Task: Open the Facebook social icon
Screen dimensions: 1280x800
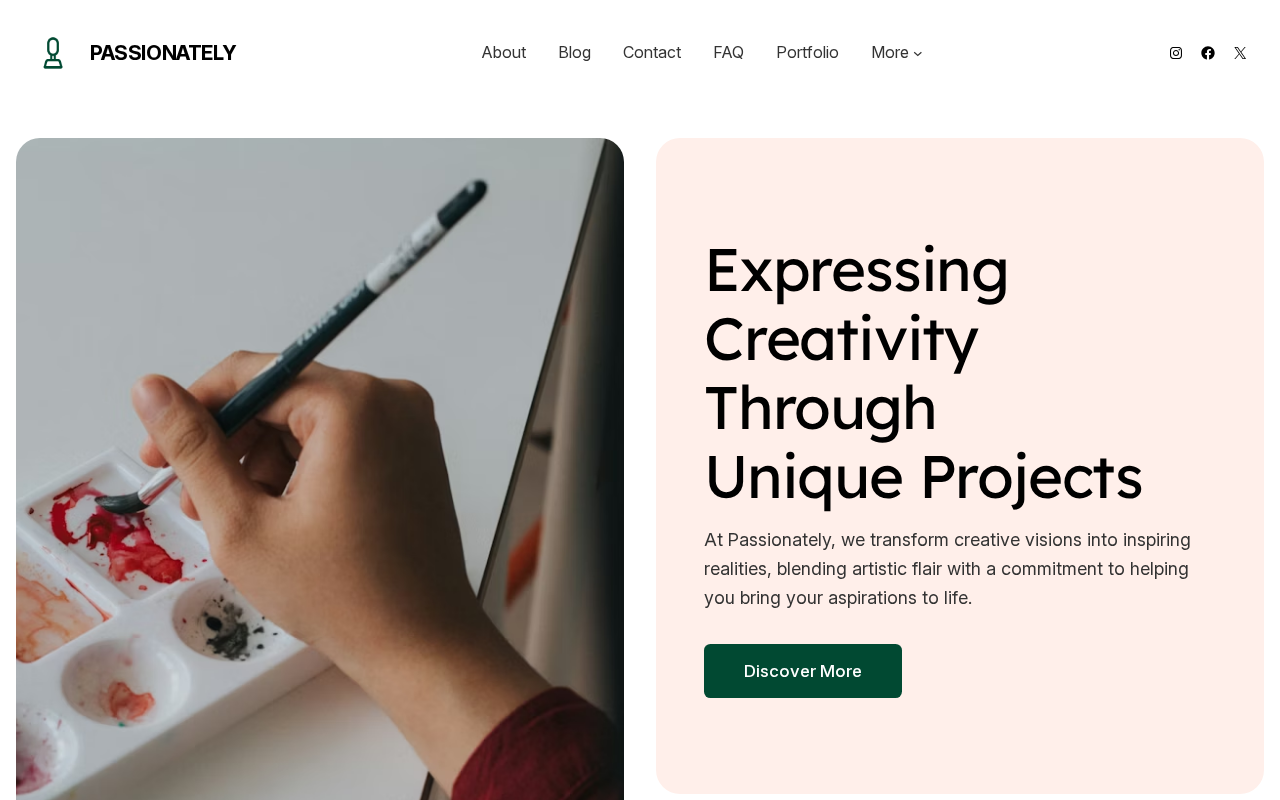Action: pos(1208,53)
